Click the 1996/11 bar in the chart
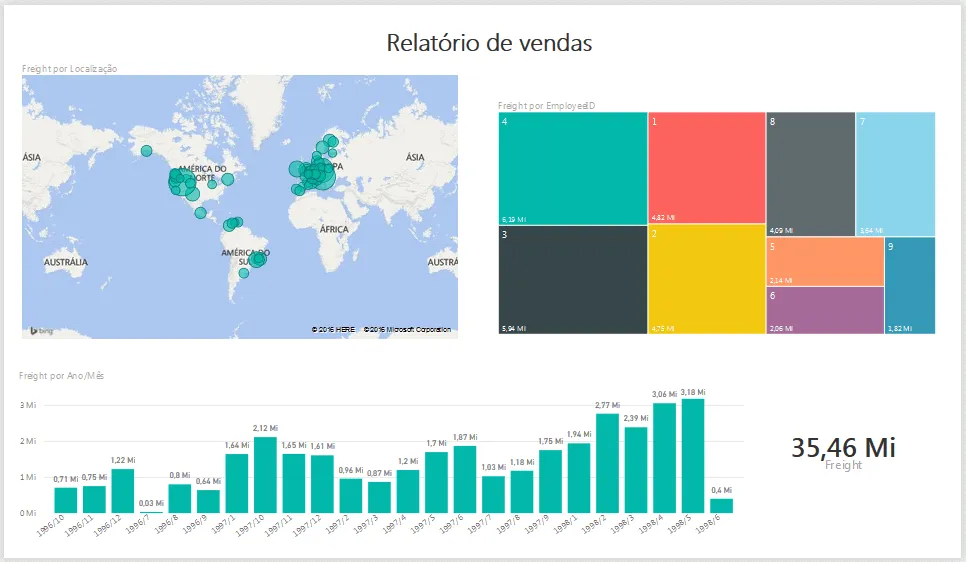This screenshot has height=562, width=966. tap(94, 499)
